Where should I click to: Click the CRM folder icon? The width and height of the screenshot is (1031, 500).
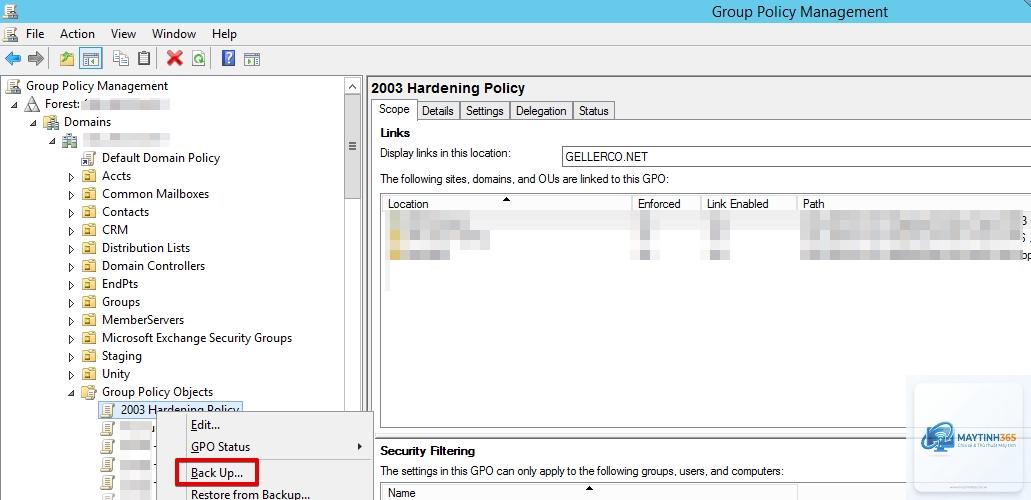tap(89, 230)
